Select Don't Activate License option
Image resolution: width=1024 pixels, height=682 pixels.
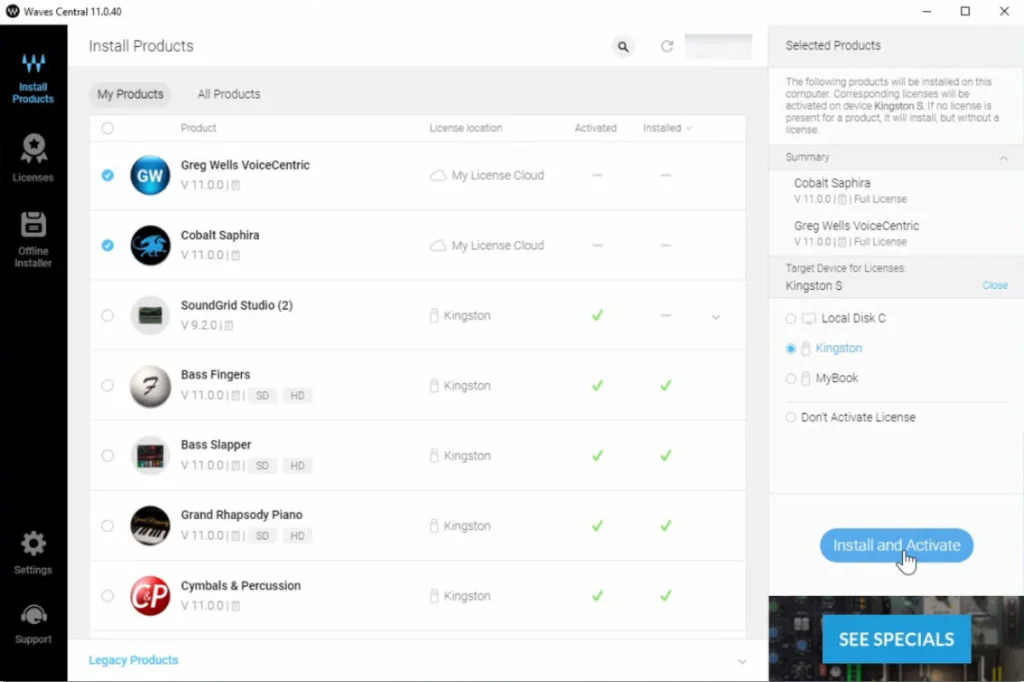[x=791, y=417]
